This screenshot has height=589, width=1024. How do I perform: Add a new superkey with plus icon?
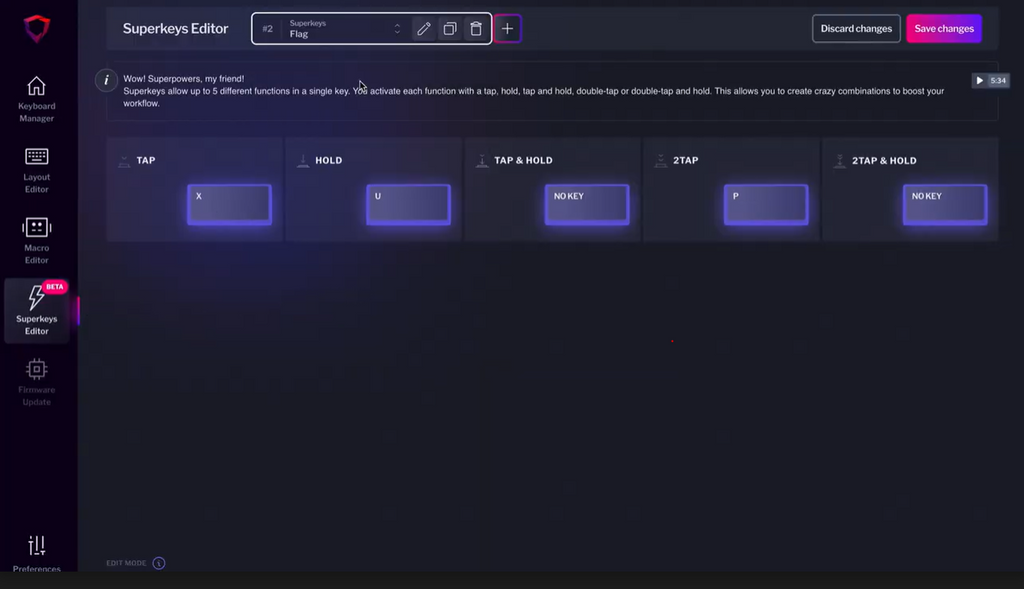507,29
